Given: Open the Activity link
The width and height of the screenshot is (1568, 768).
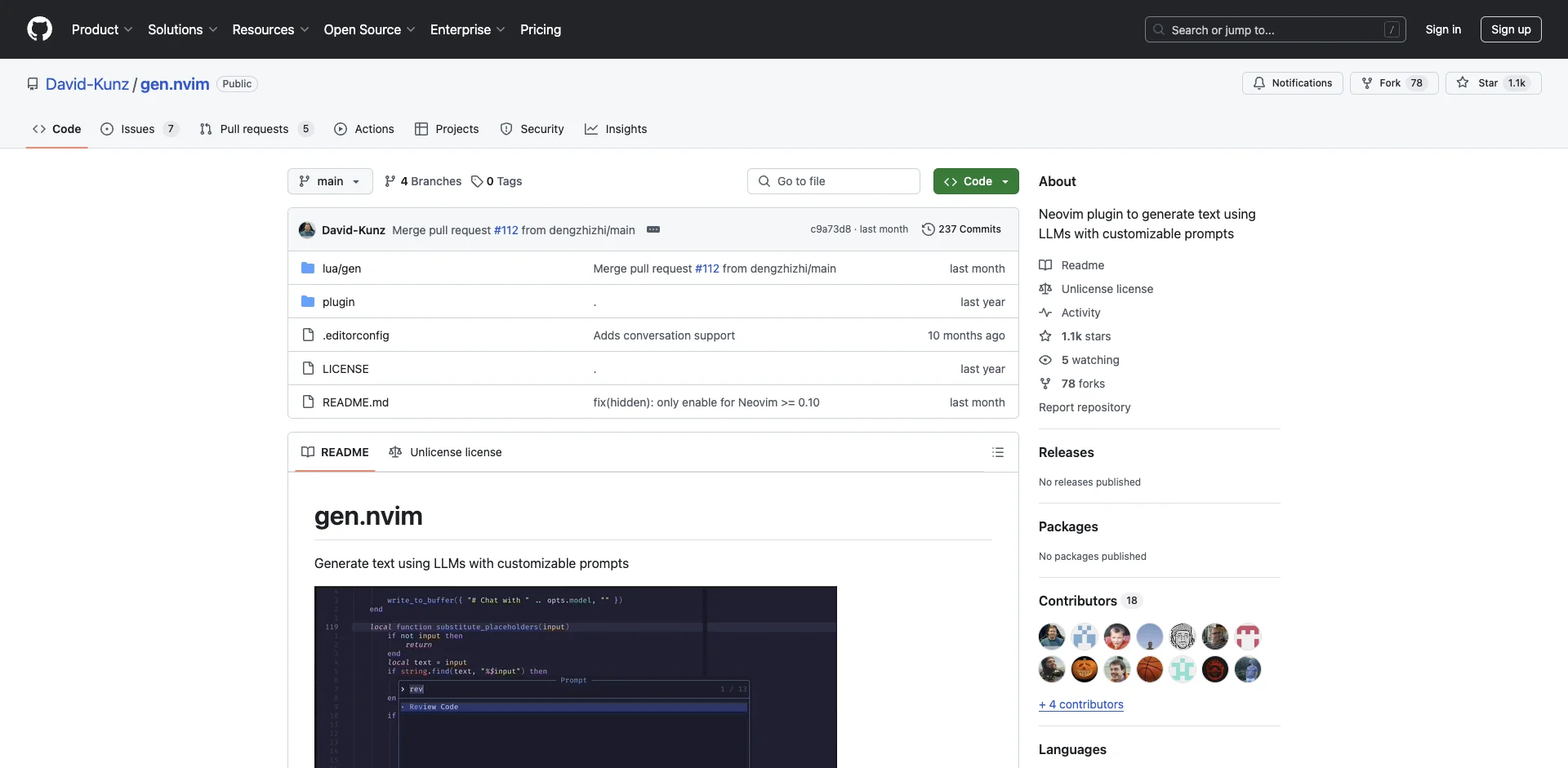Looking at the screenshot, I should coord(1070,313).
